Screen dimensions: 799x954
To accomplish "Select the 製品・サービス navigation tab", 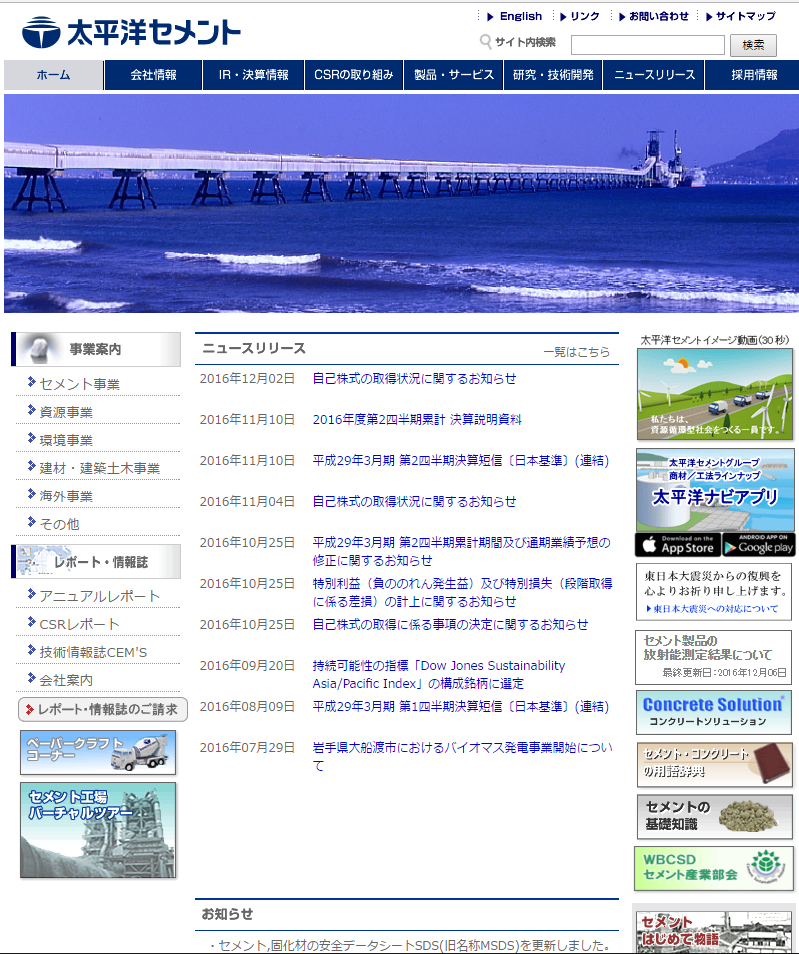I will point(453,75).
